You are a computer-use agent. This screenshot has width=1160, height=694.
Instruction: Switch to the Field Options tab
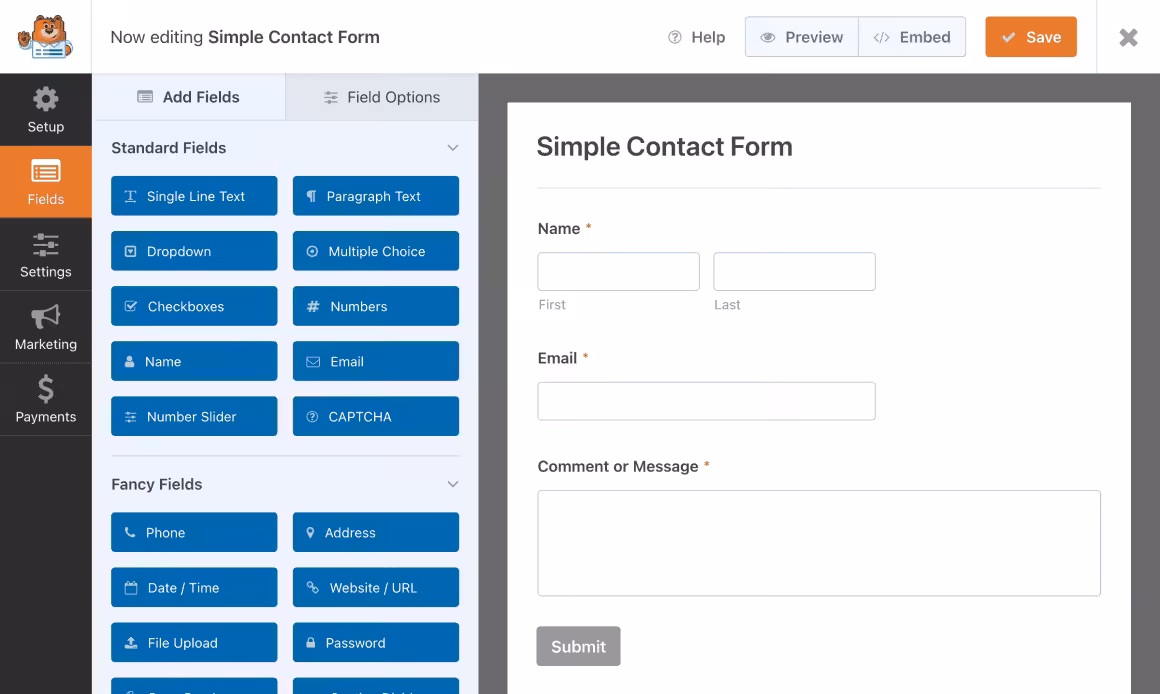(x=380, y=97)
